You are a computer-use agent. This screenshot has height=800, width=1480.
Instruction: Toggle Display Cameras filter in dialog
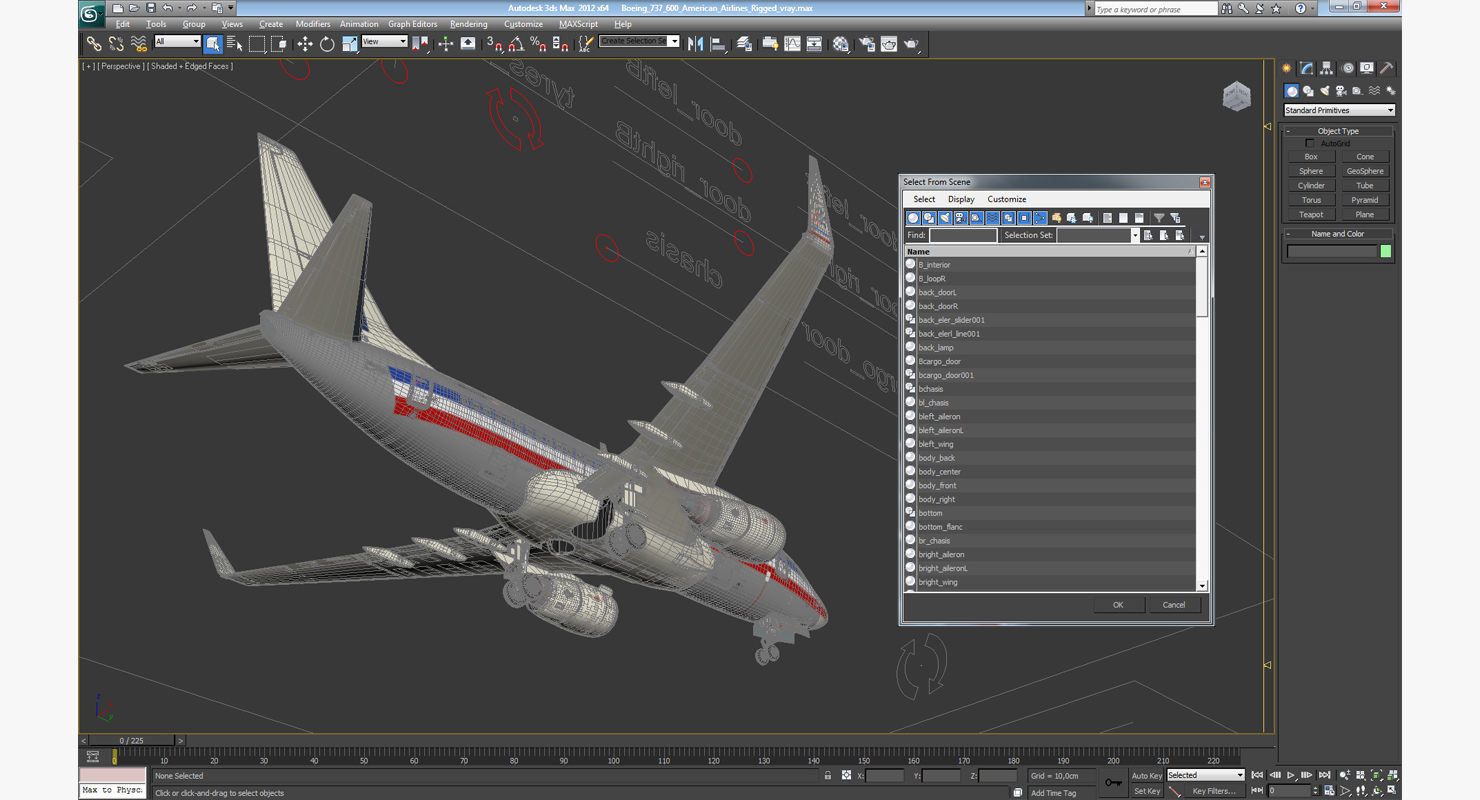(960, 217)
